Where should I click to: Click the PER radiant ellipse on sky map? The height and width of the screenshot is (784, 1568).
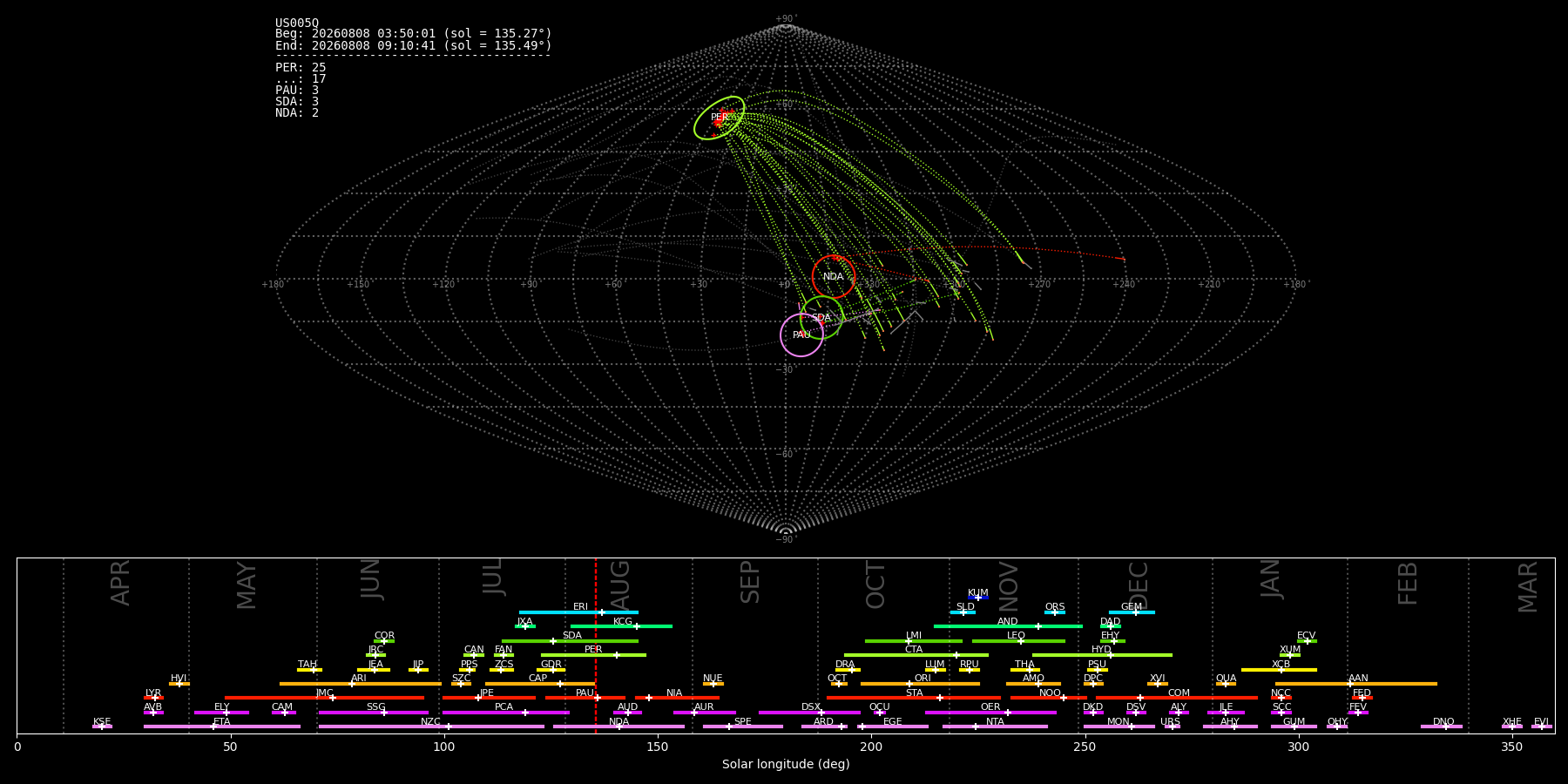pos(720,118)
